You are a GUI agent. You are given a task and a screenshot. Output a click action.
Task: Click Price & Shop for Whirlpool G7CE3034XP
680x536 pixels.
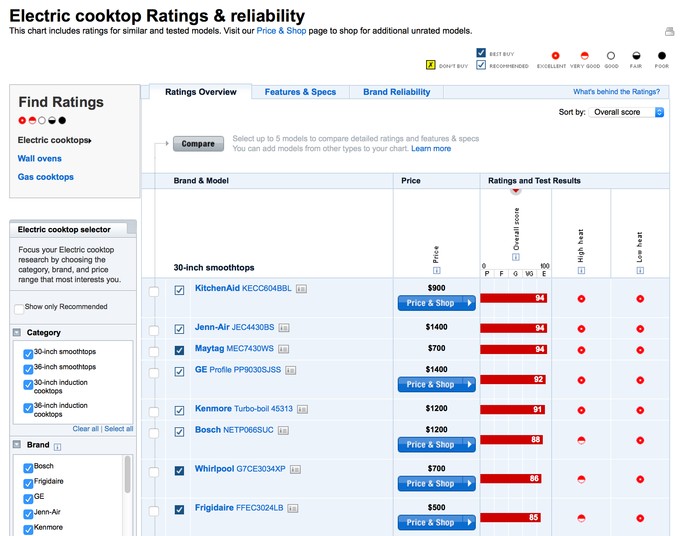436,484
